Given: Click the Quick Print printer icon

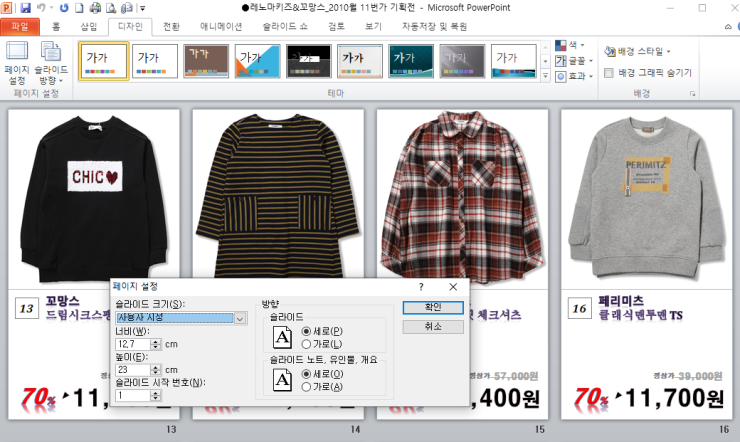Looking at the screenshot, I should (95, 8).
